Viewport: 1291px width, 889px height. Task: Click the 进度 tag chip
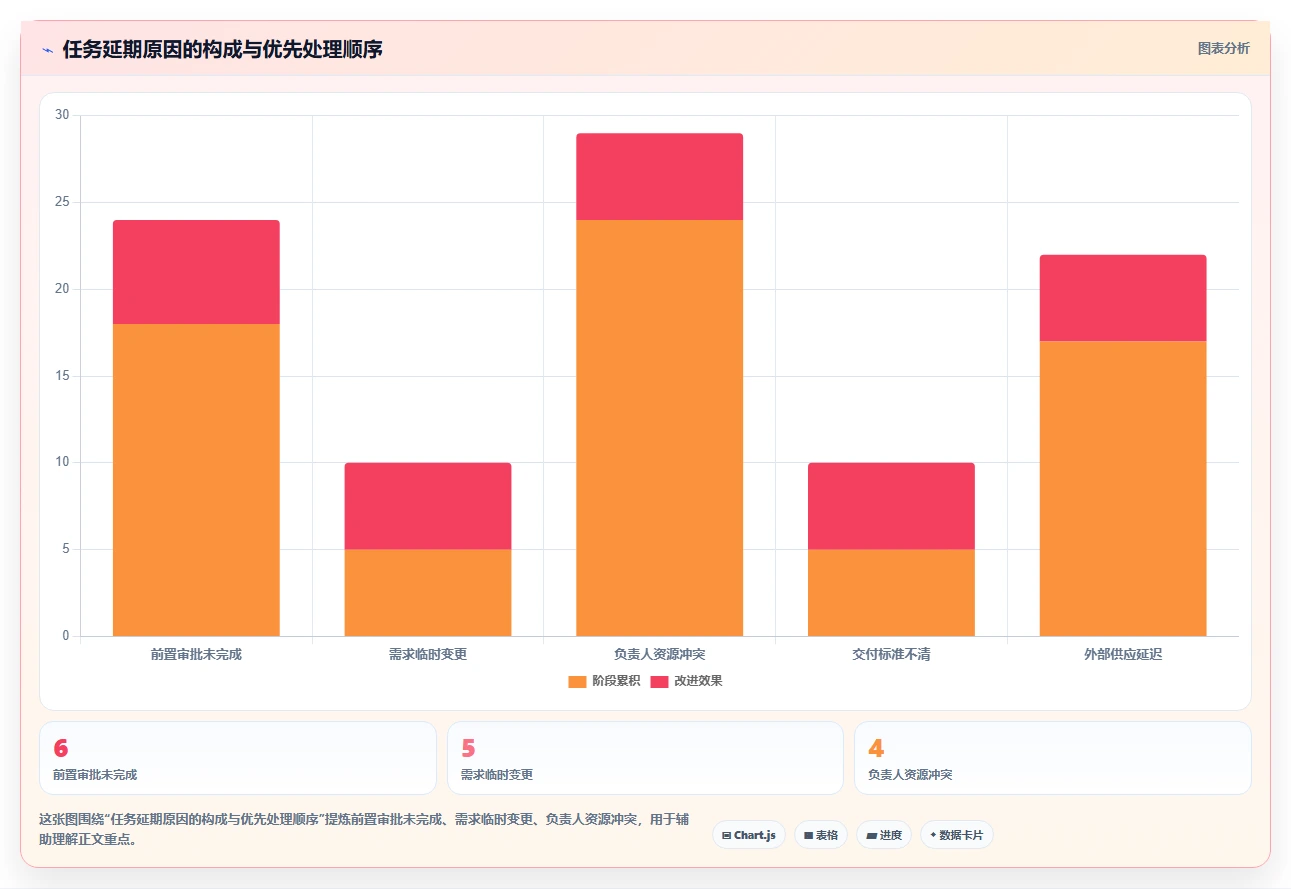(884, 835)
